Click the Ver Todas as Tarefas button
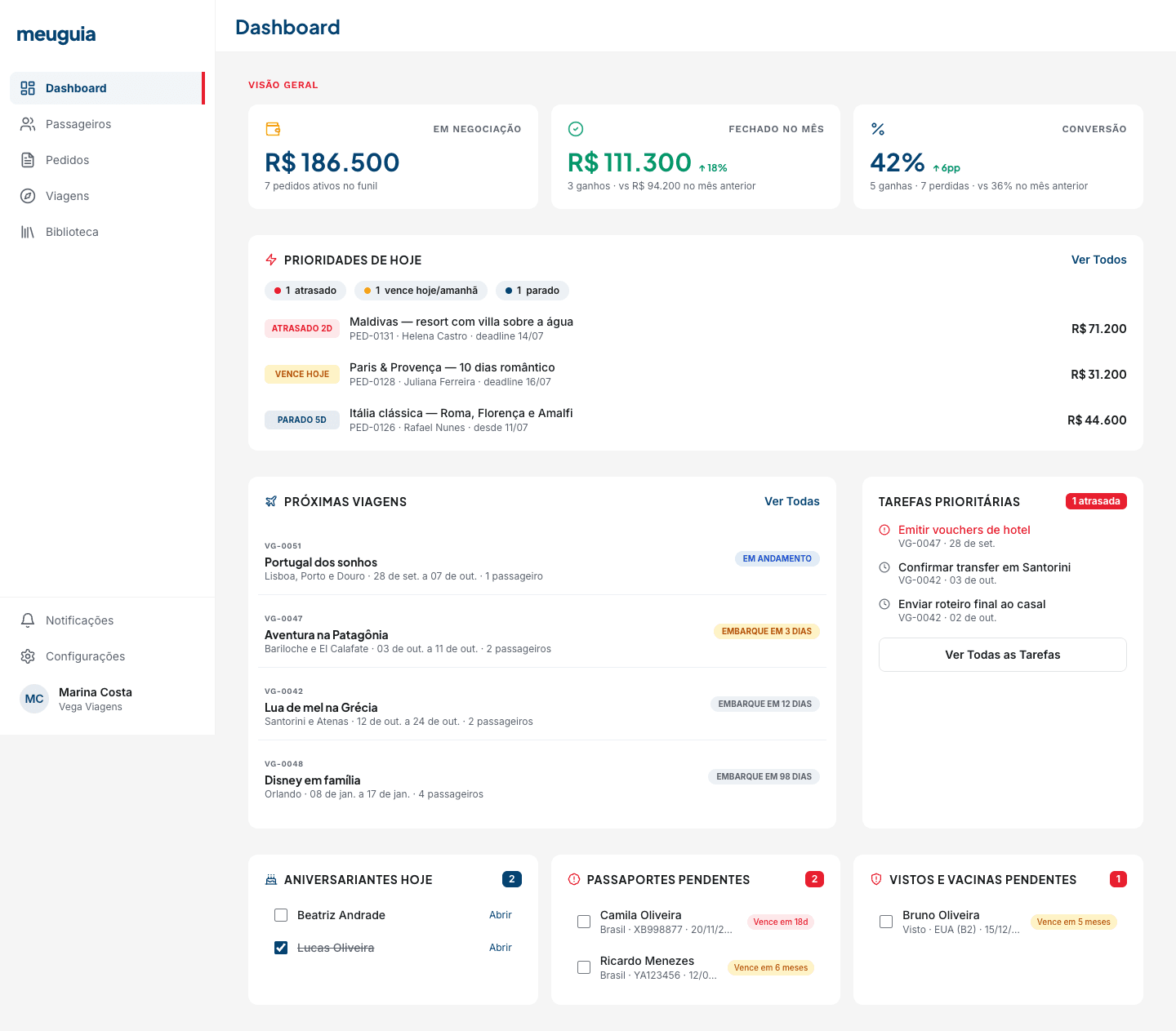 click(1002, 655)
